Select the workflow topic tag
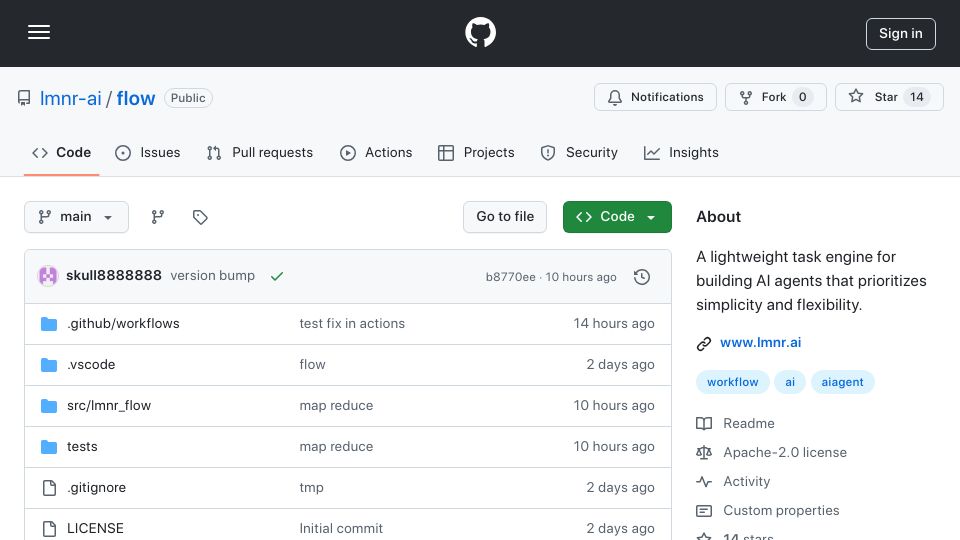This screenshot has width=960, height=540. [732, 382]
